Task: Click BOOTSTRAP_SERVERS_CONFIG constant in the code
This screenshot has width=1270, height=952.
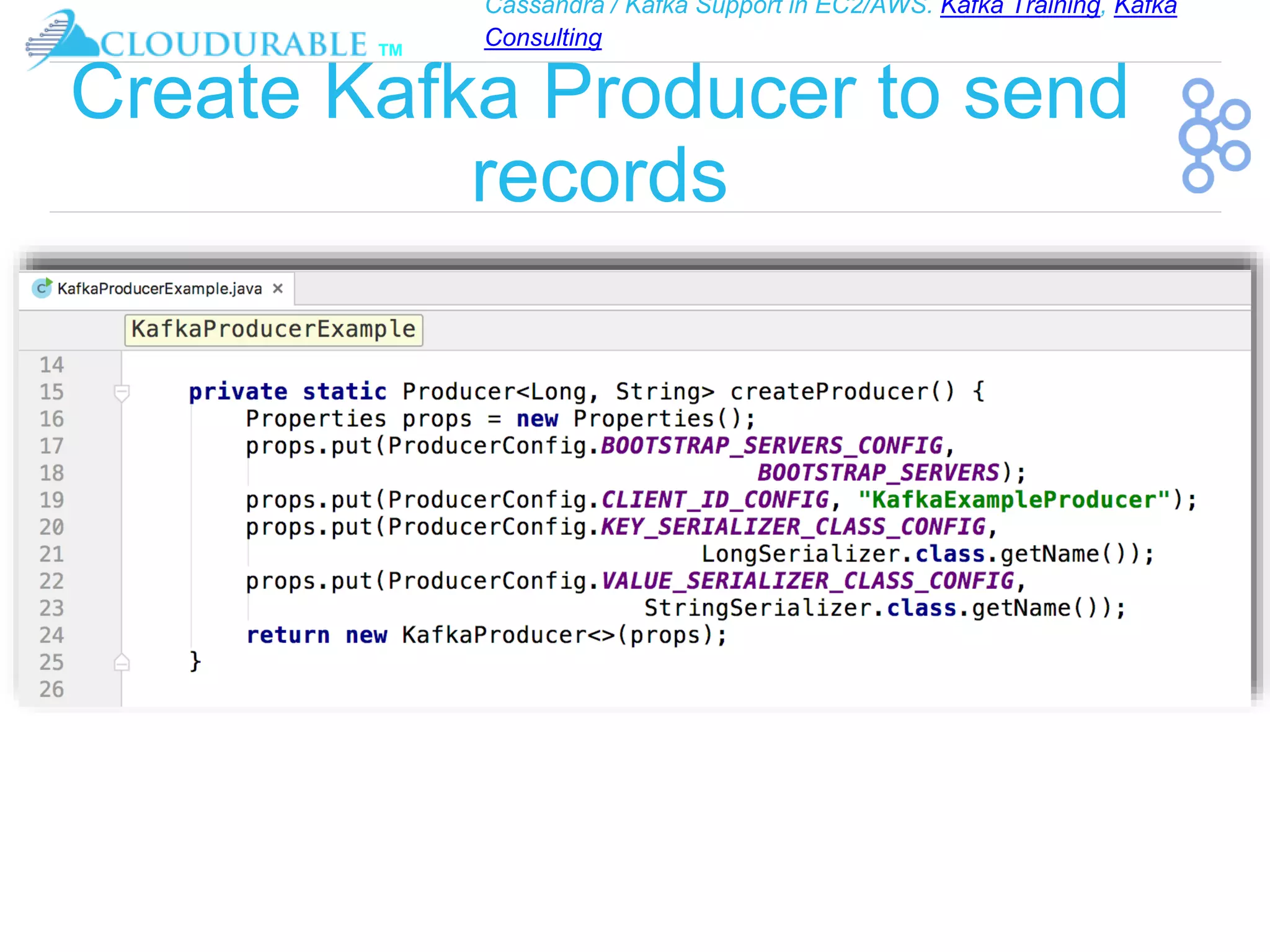Action: [771, 446]
